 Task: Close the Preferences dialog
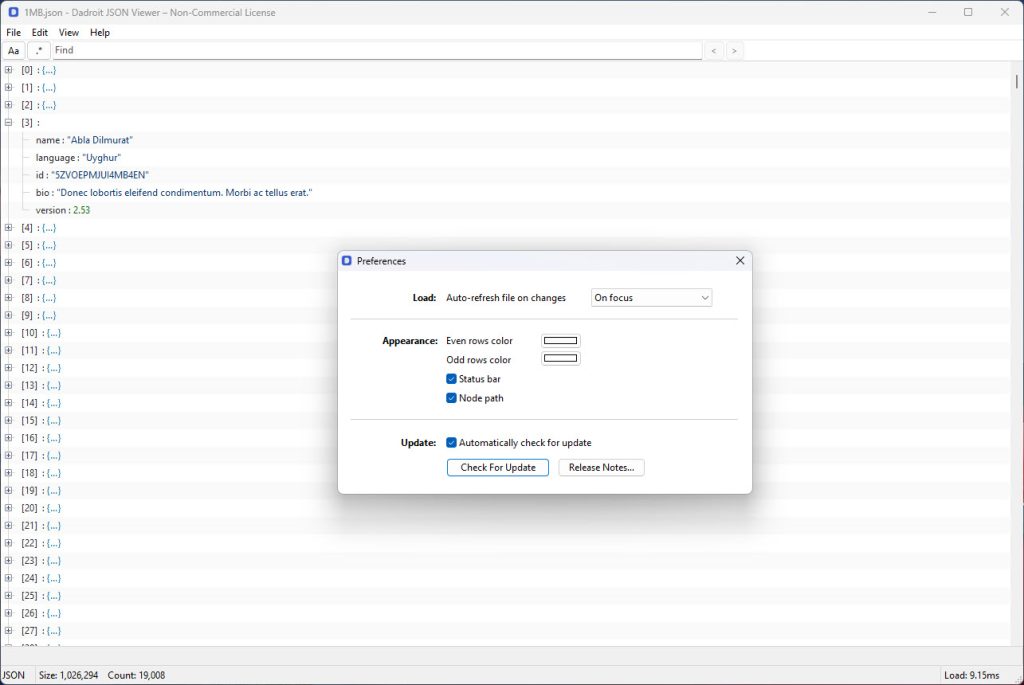click(x=740, y=261)
